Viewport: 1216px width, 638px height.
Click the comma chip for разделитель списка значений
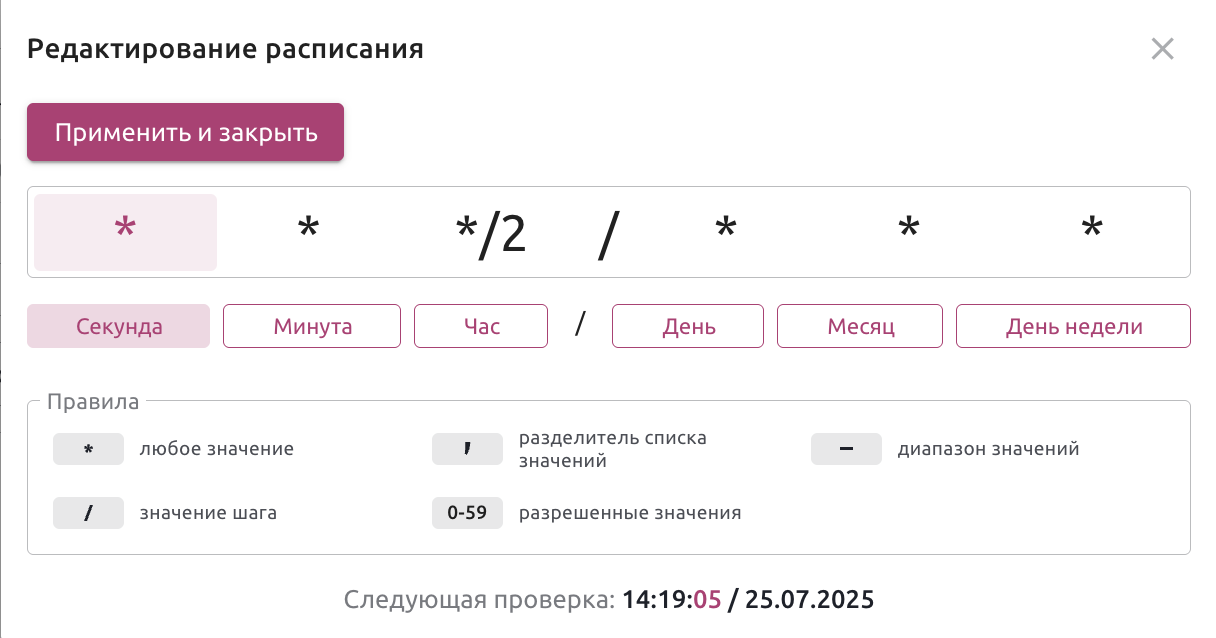tap(467, 449)
